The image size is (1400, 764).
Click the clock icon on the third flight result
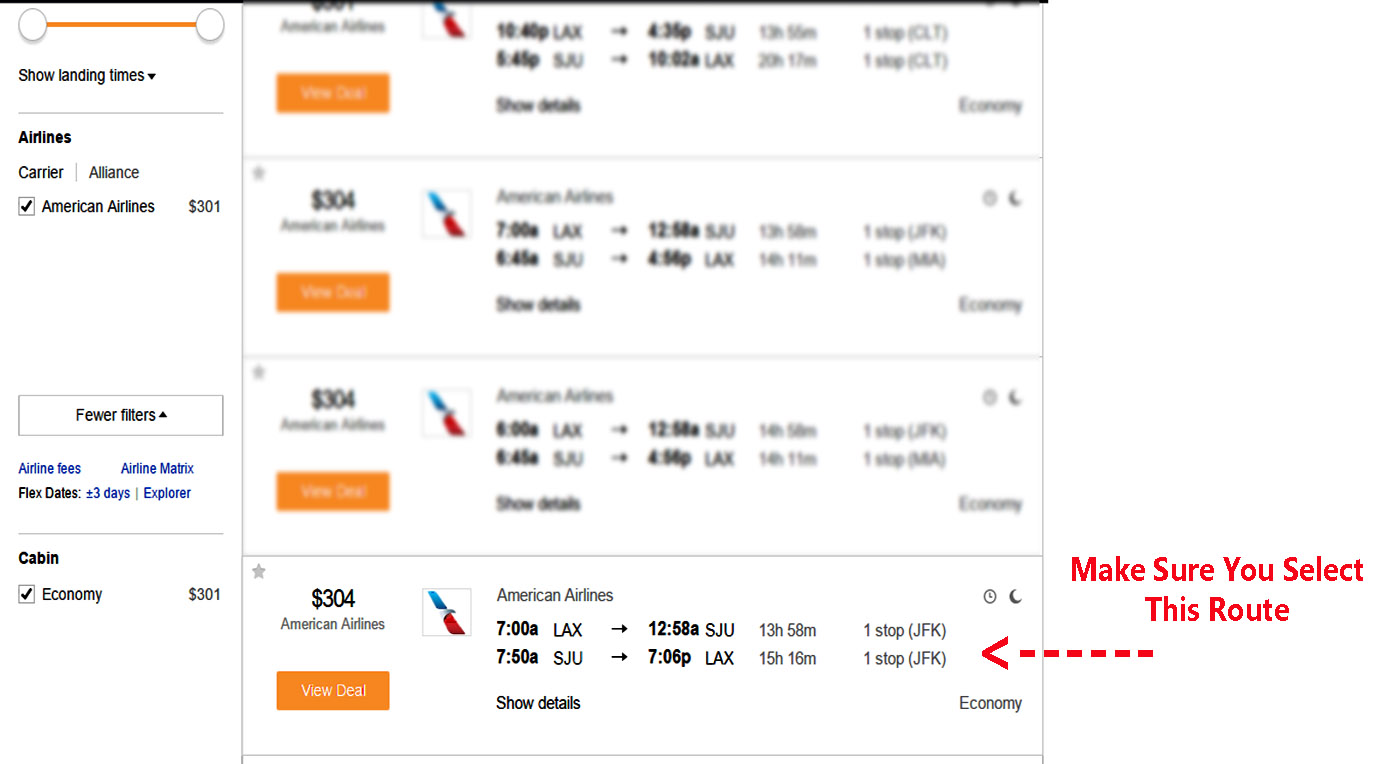[990, 398]
